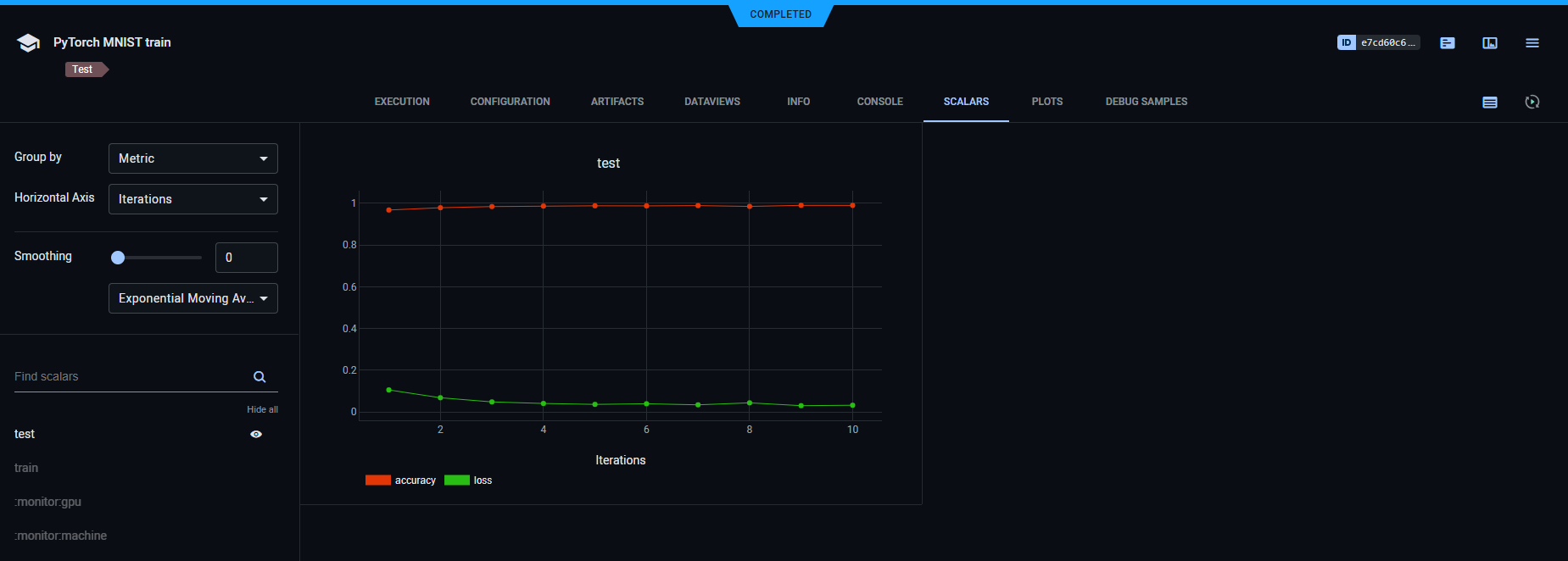
Task: Open full screen details view icon
Action: tap(1489, 43)
